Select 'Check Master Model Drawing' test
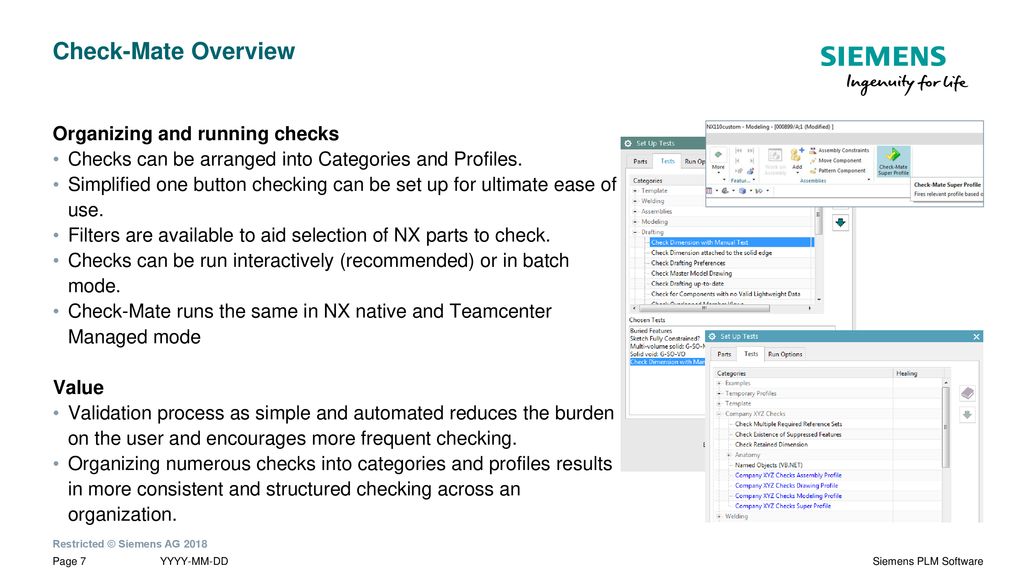This screenshot has width=1024, height=576. 691,274
